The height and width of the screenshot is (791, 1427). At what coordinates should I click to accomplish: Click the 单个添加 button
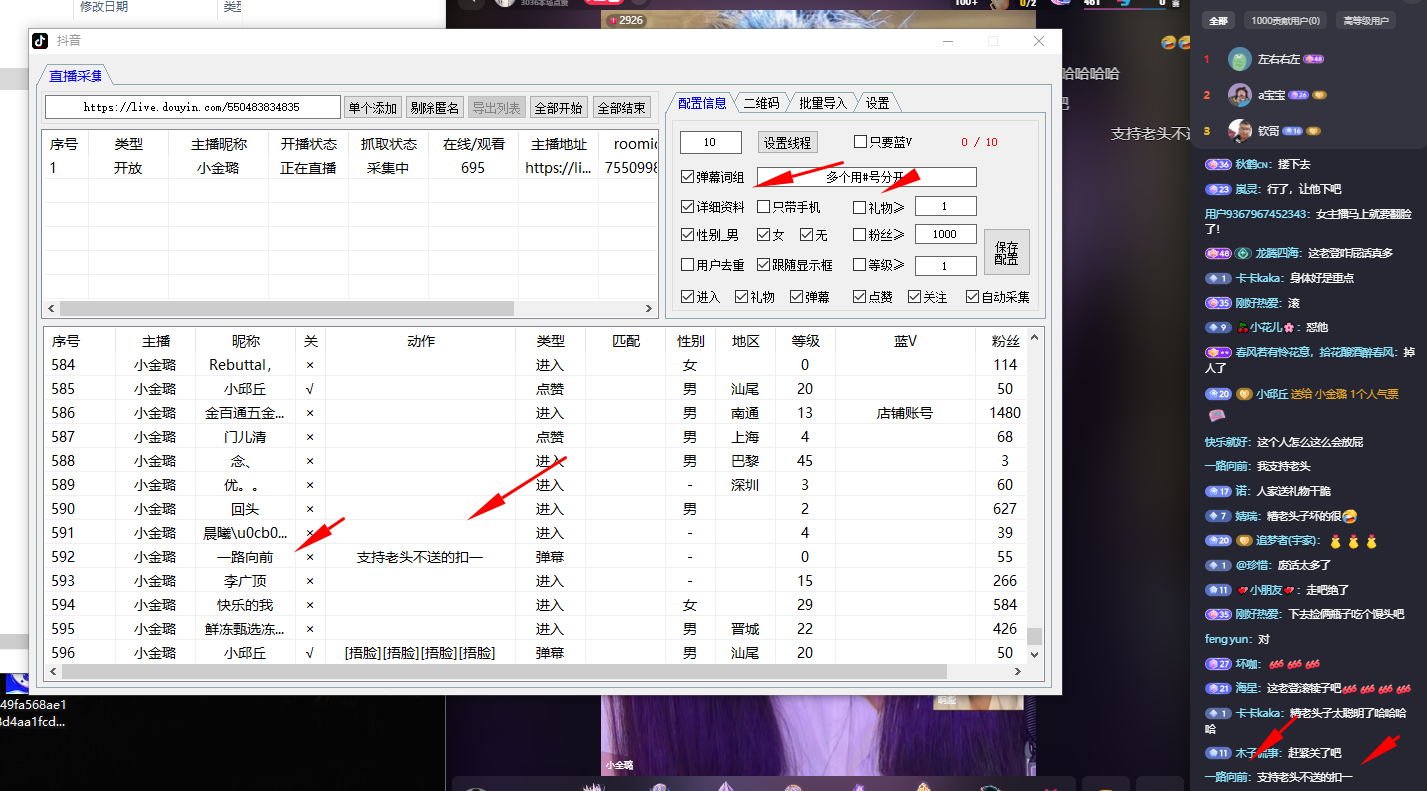pyautogui.click(x=373, y=108)
